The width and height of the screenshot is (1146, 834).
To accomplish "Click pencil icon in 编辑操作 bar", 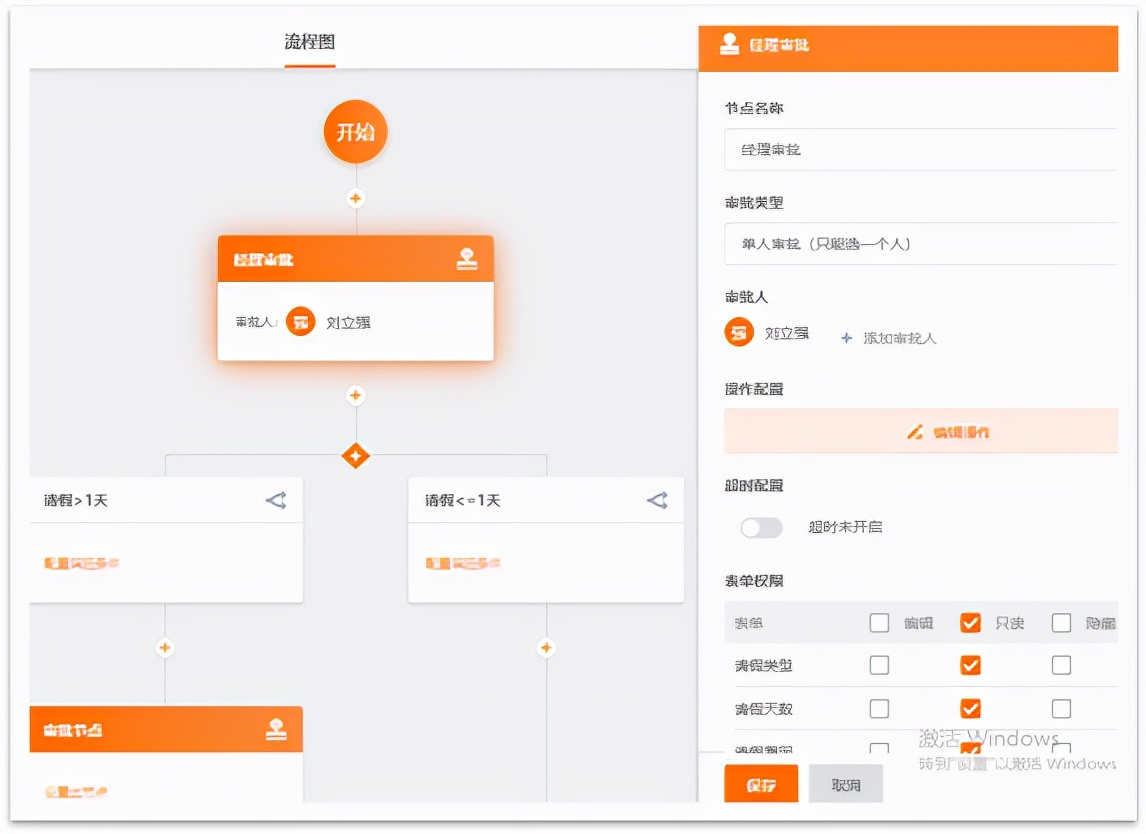I will tap(914, 433).
